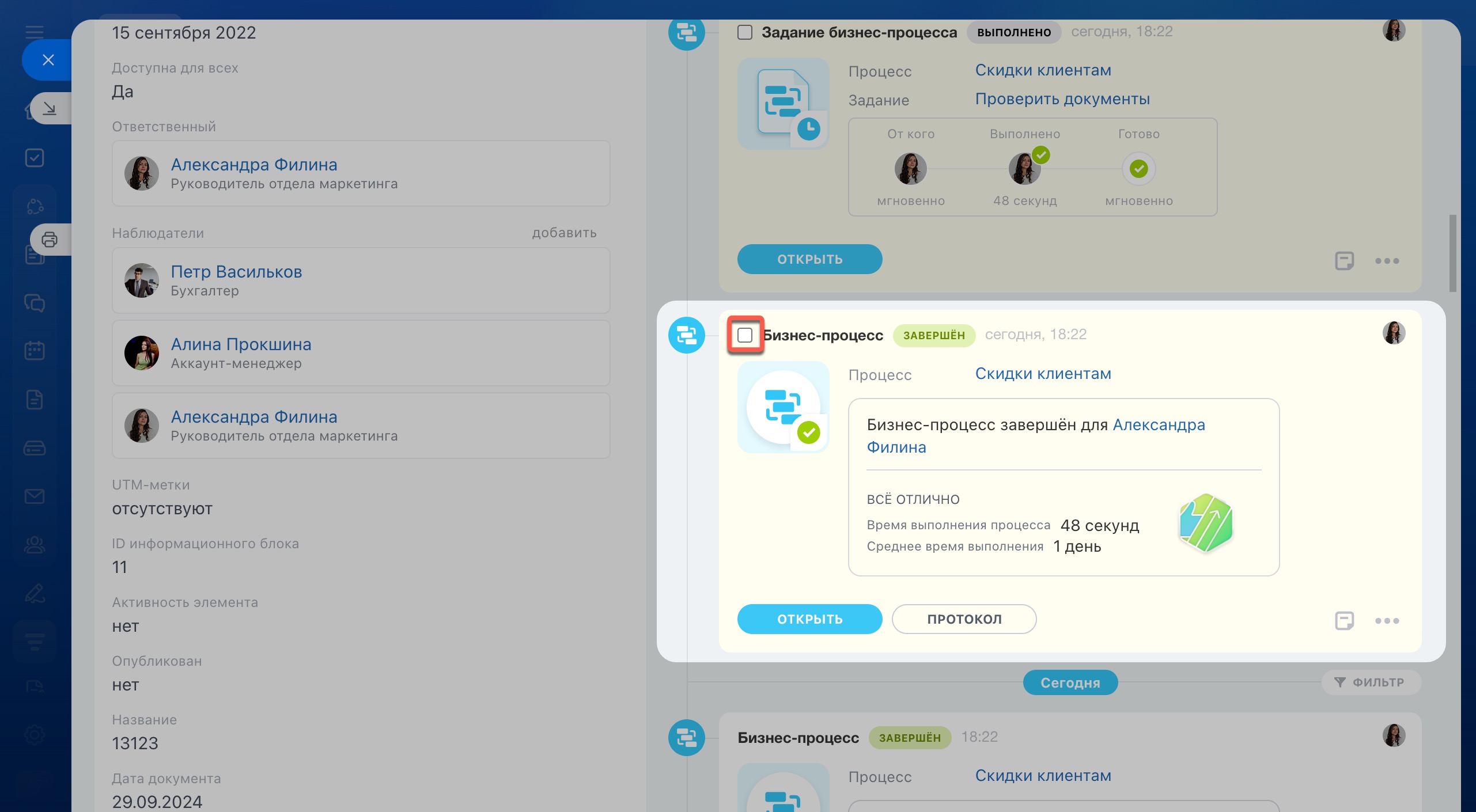1476x812 pixels.
Task: Open the documents icon in left sidebar
Action: [35, 399]
